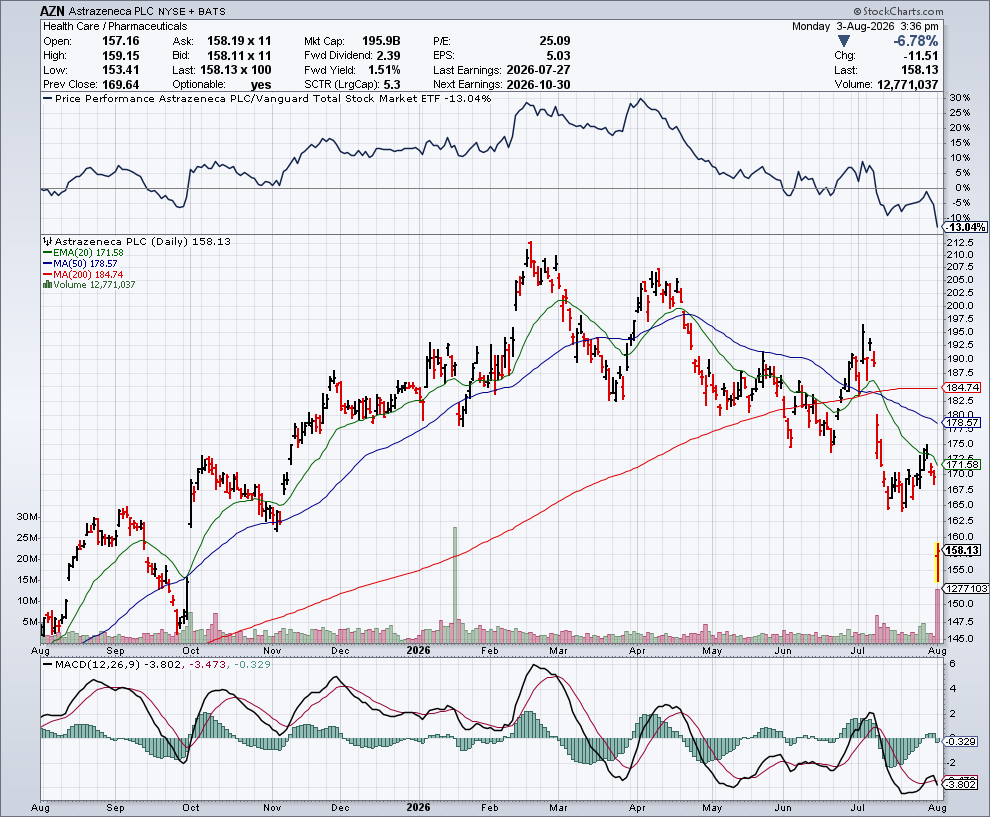The image size is (990, 817).
Task: Click the 158.13 last price axis tag
Action: point(962,550)
